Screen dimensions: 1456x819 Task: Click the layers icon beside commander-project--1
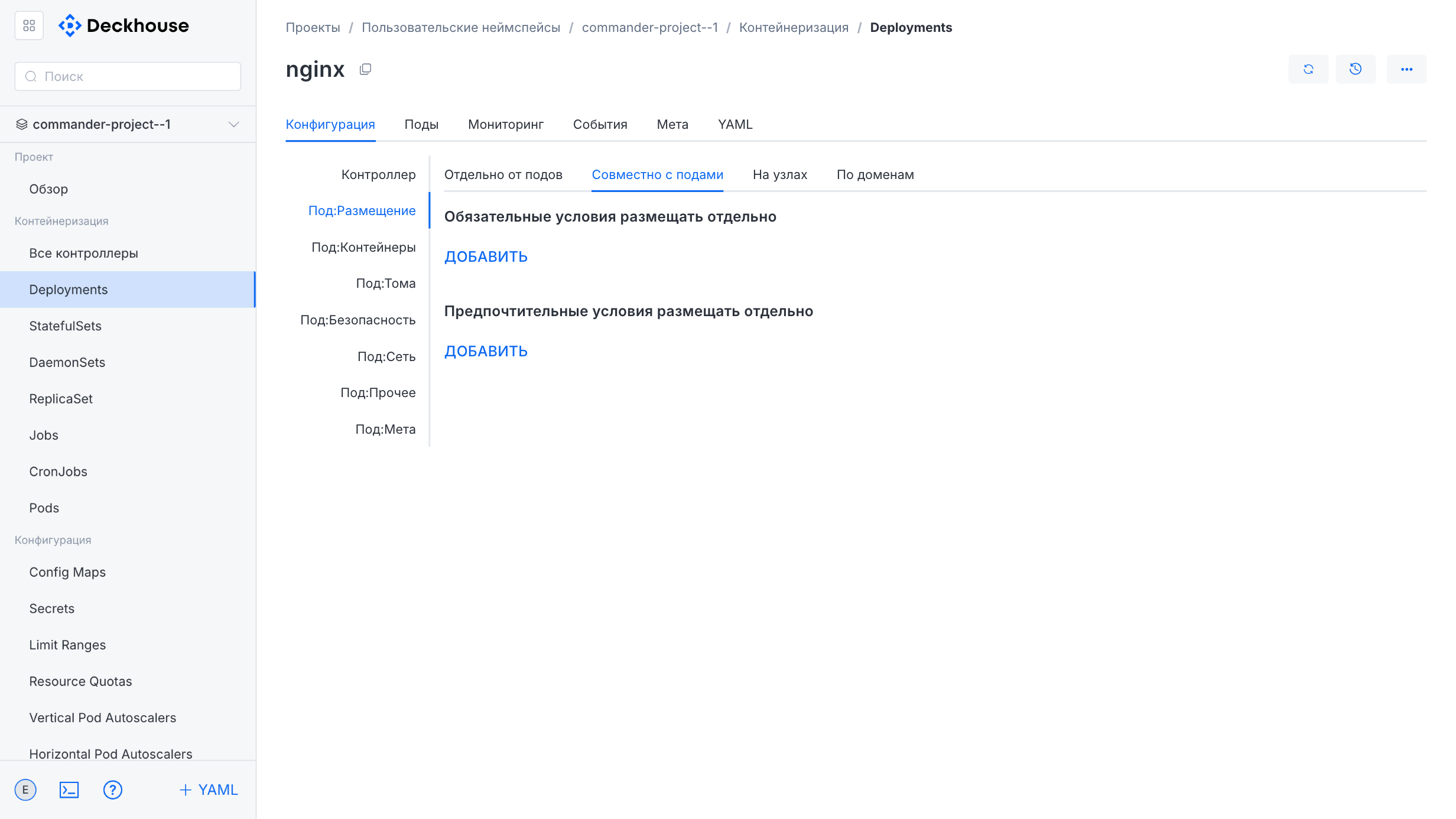(x=22, y=124)
